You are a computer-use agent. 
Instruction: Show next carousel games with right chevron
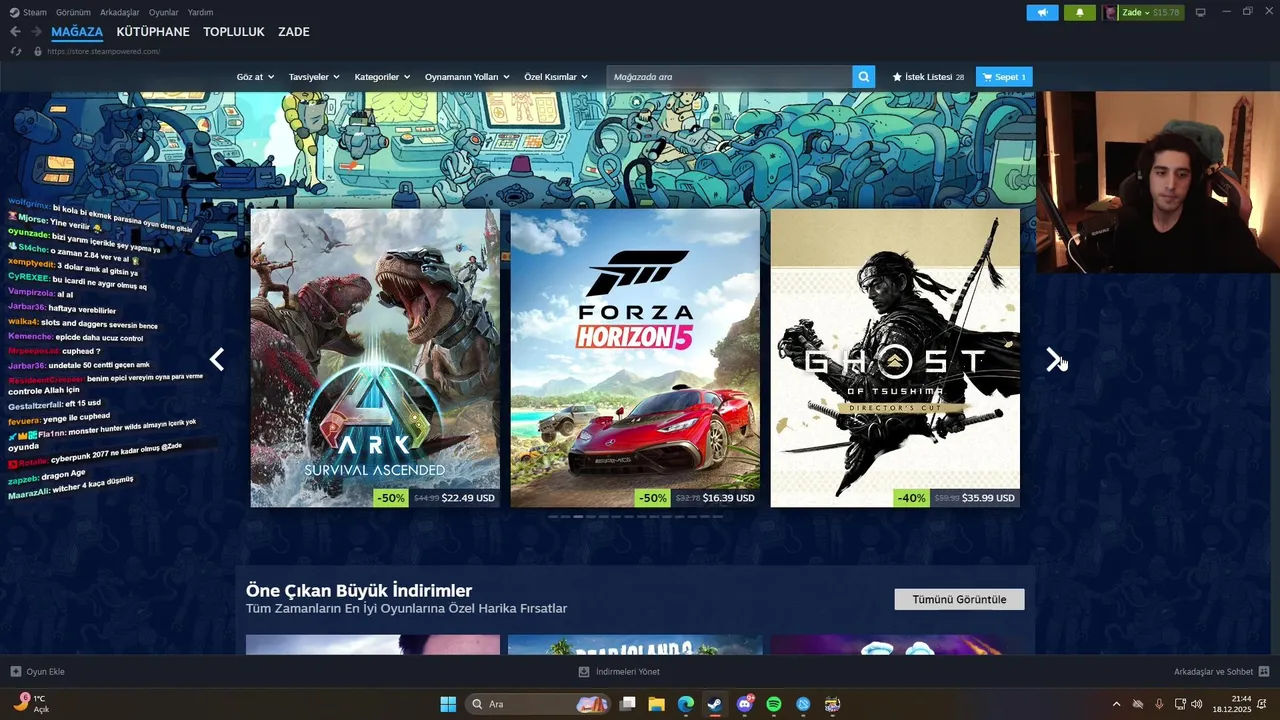(1053, 359)
